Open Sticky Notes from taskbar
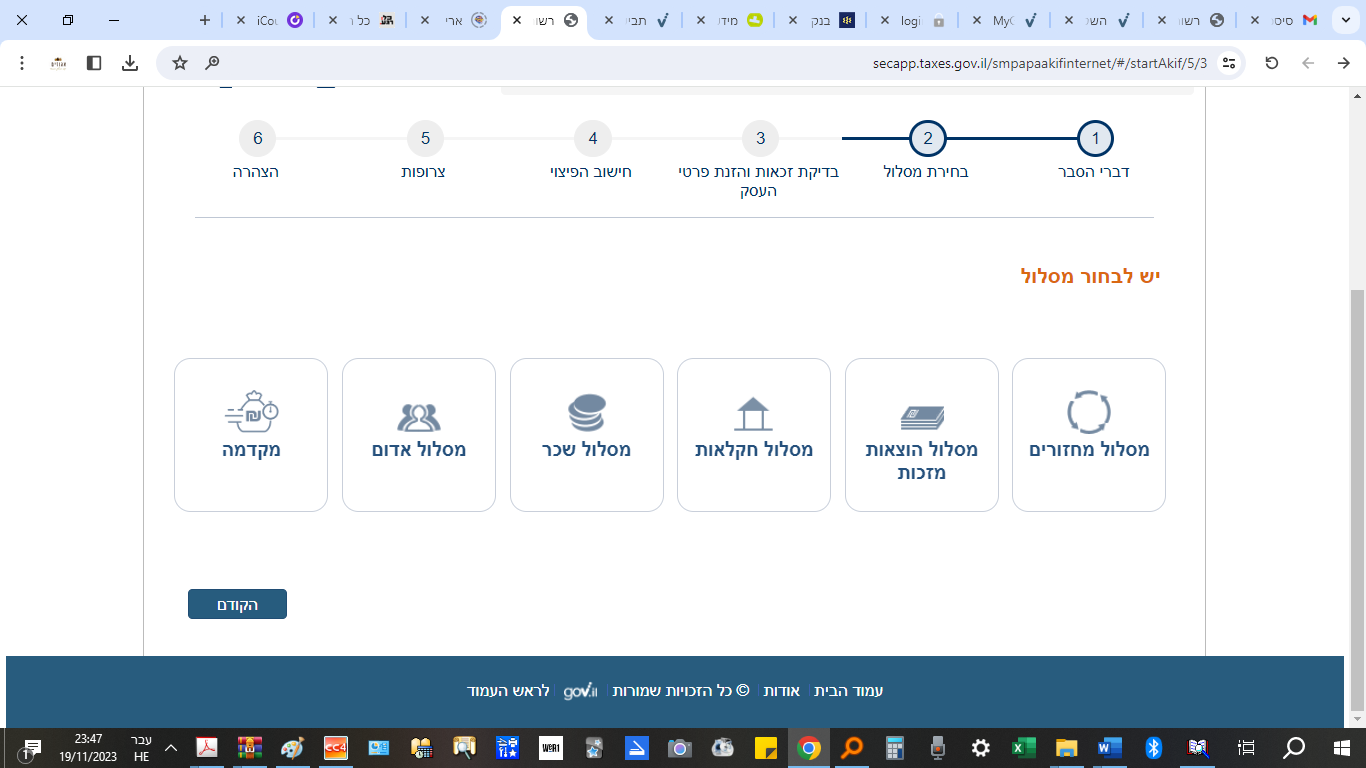This screenshot has width=1366, height=768. (x=766, y=748)
